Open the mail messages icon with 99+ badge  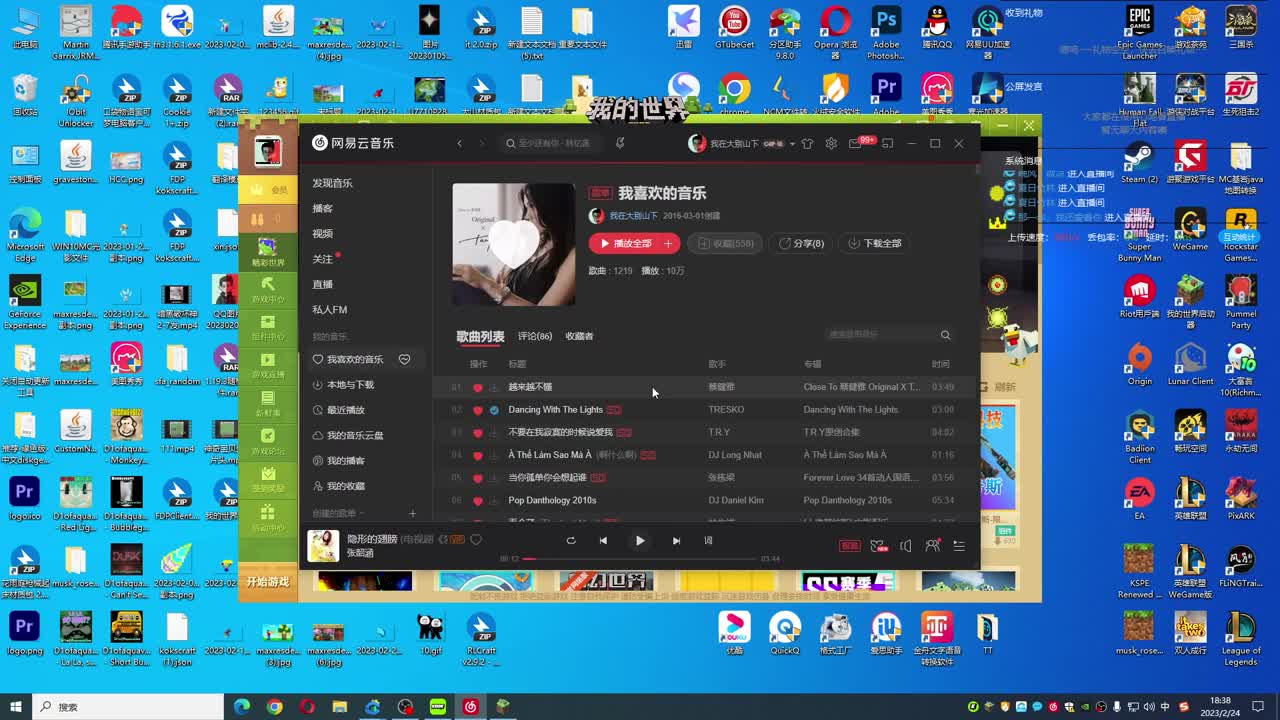point(855,144)
